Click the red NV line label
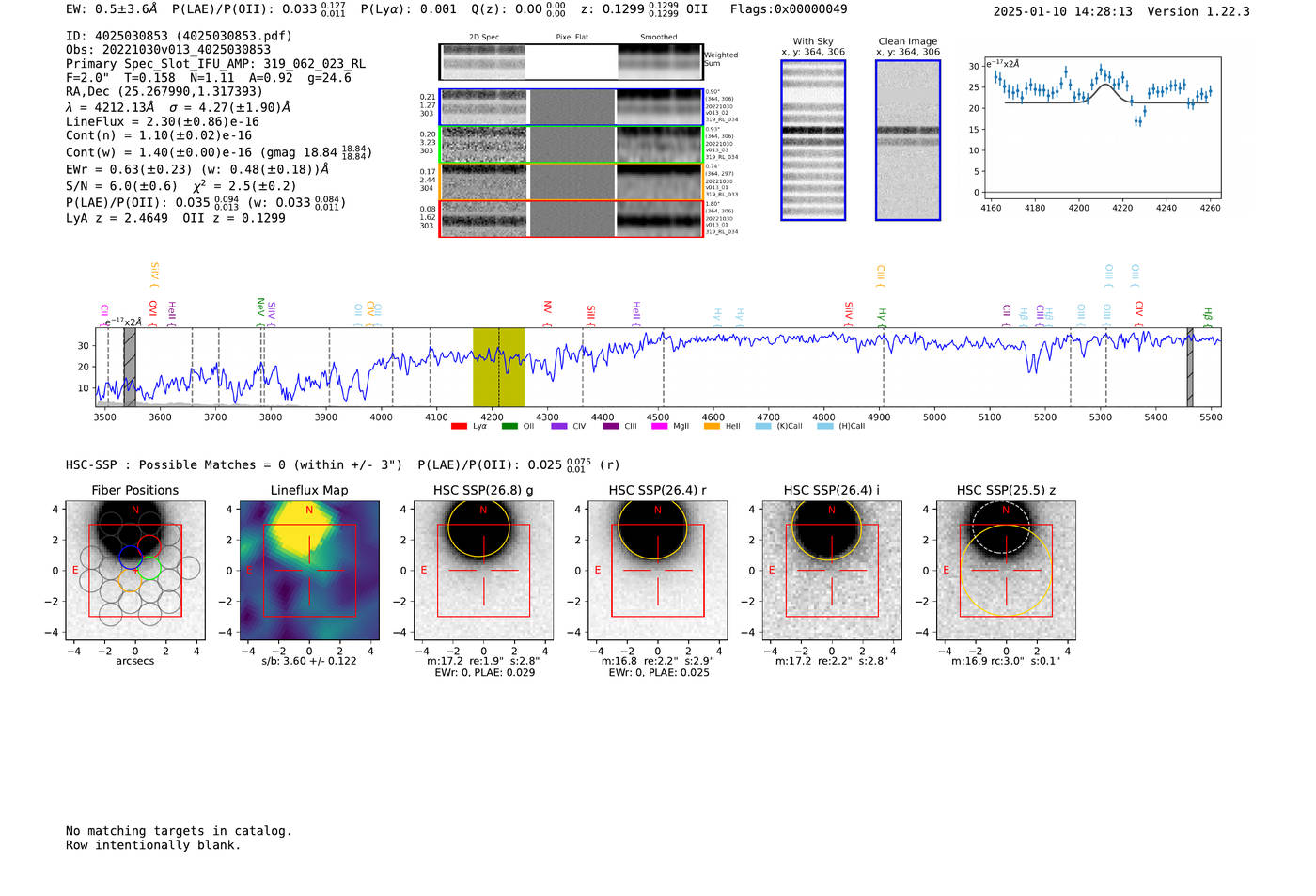Viewport: 1316px width, 896px height. (547, 312)
